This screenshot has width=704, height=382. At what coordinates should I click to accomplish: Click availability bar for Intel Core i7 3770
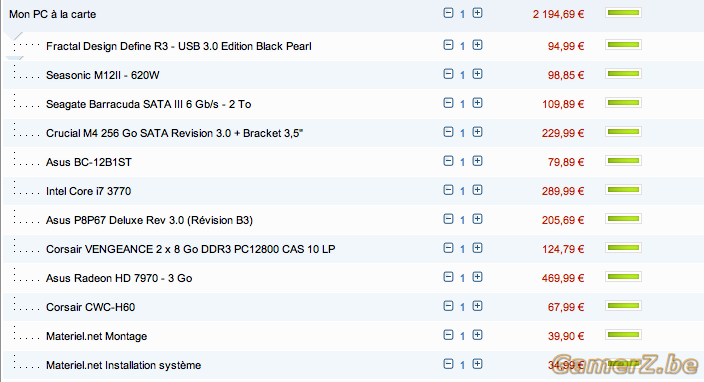tap(623, 189)
